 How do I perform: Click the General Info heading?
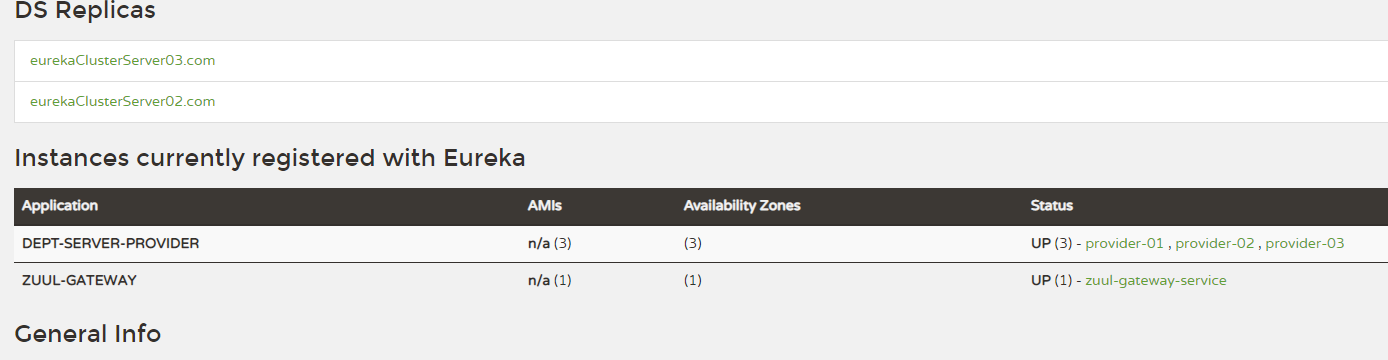coord(88,333)
